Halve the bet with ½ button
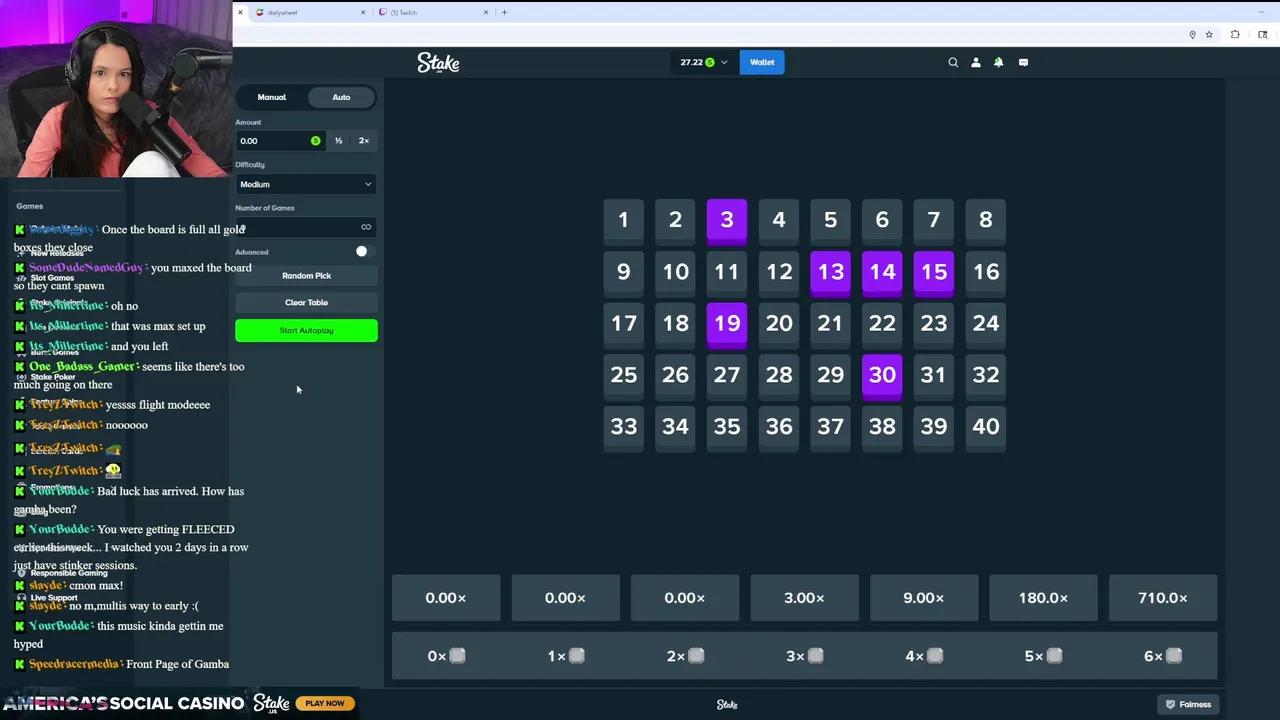The image size is (1280, 720). 338,141
